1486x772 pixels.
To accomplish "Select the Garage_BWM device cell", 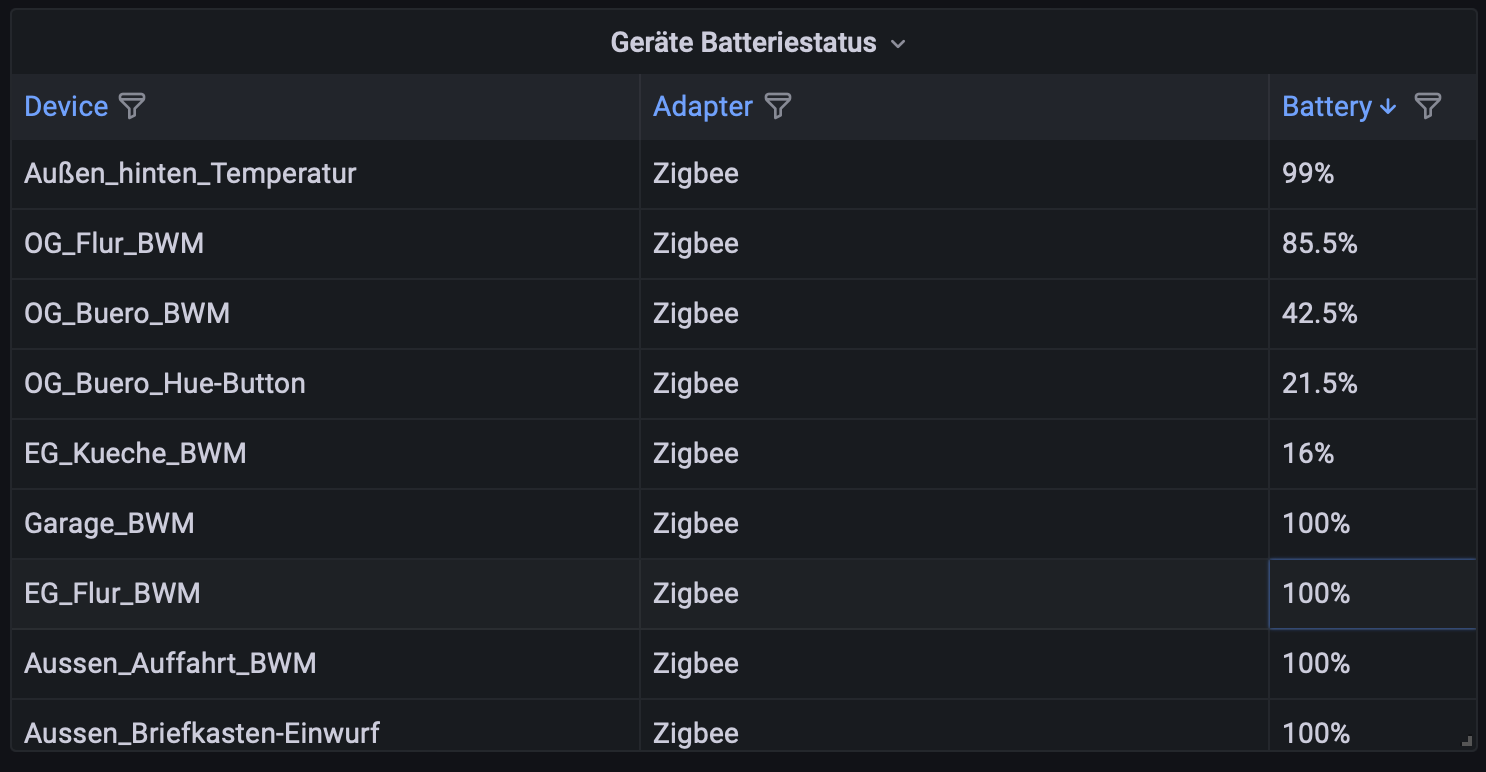I will (326, 524).
